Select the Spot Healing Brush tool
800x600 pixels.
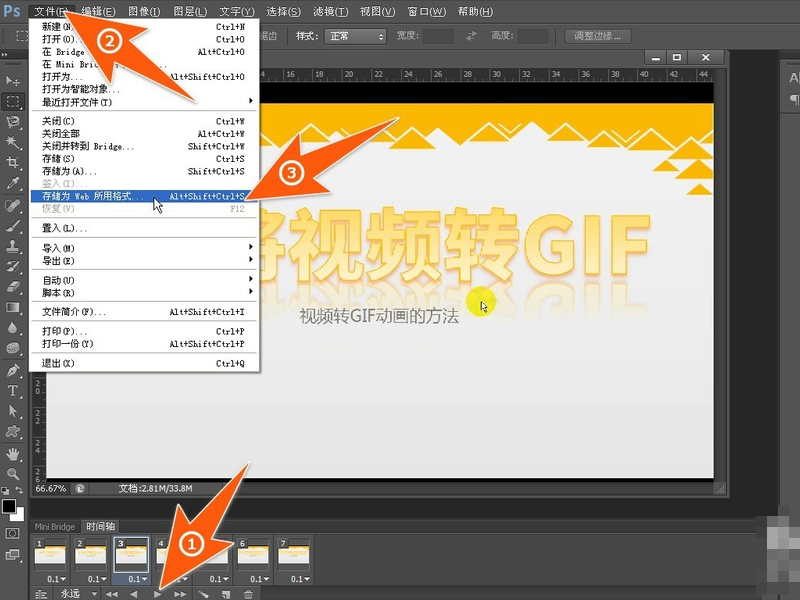pos(13,206)
